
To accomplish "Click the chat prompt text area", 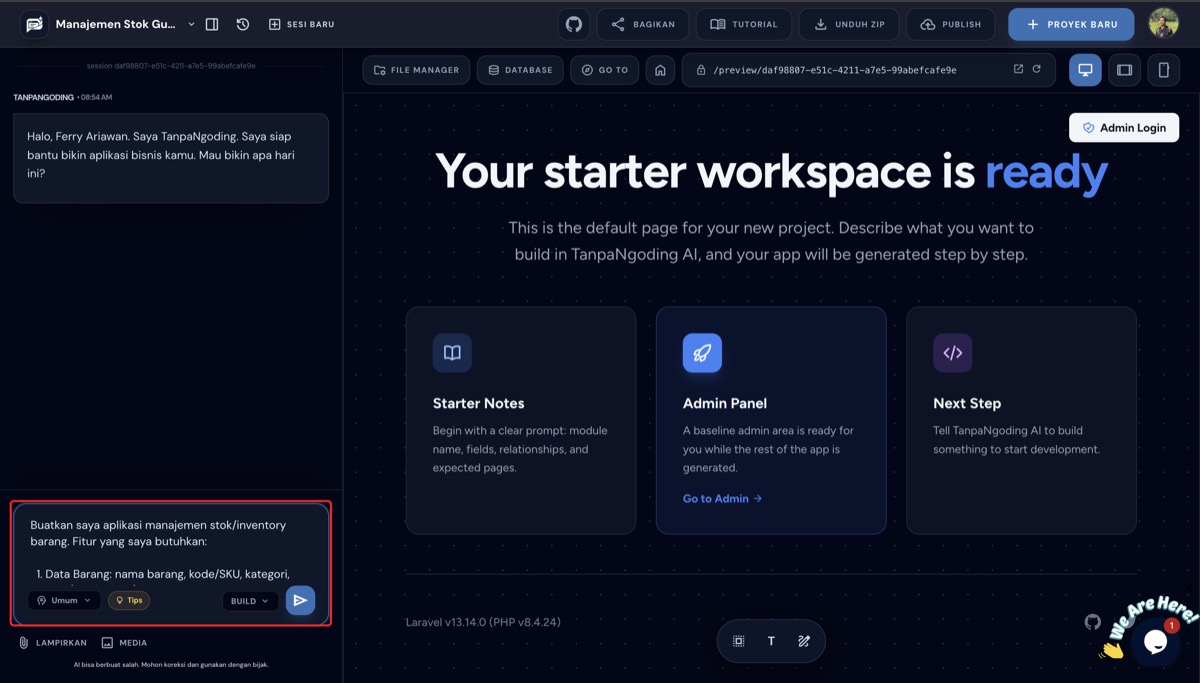I will tap(170, 548).
